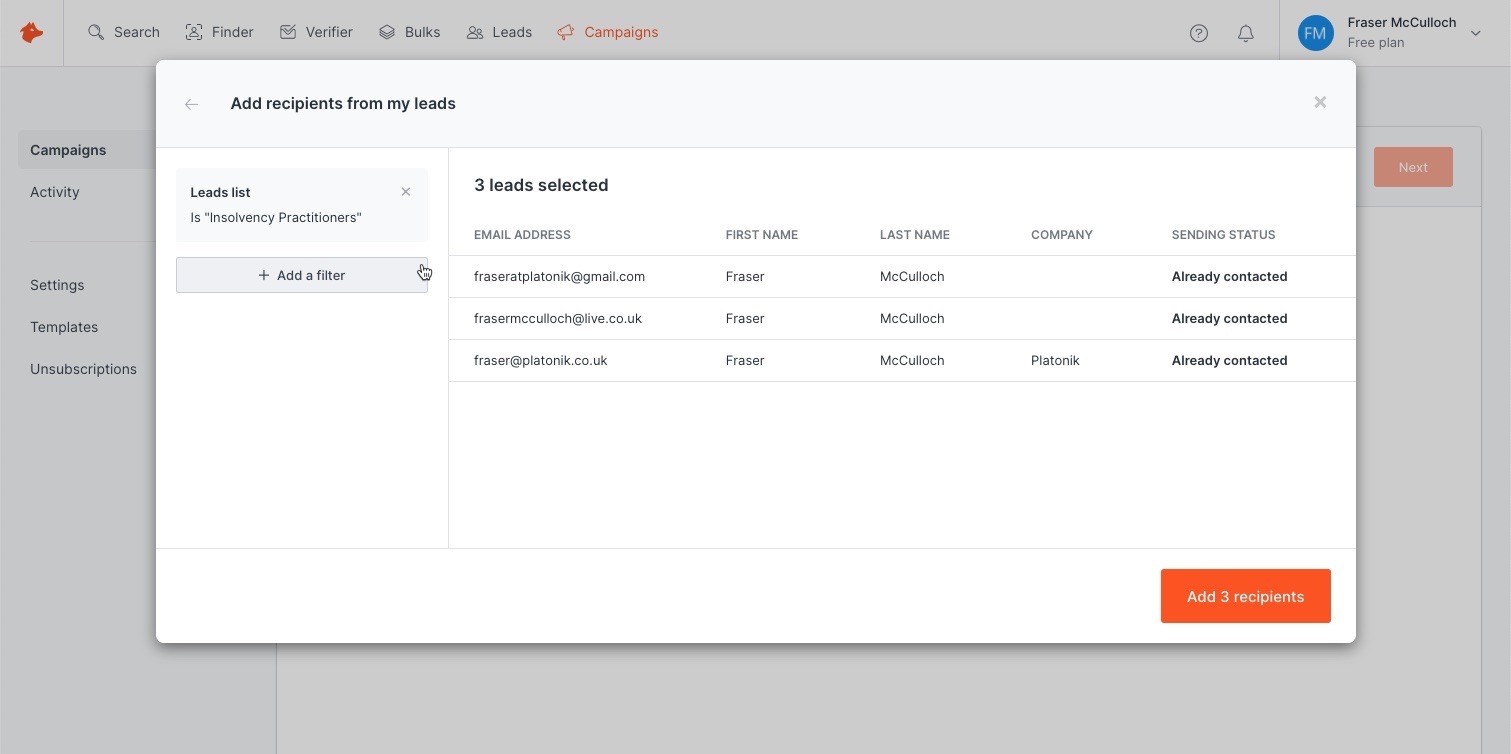Click the FM profile avatar
Screen dimensions: 1511x754
pos(1315,33)
